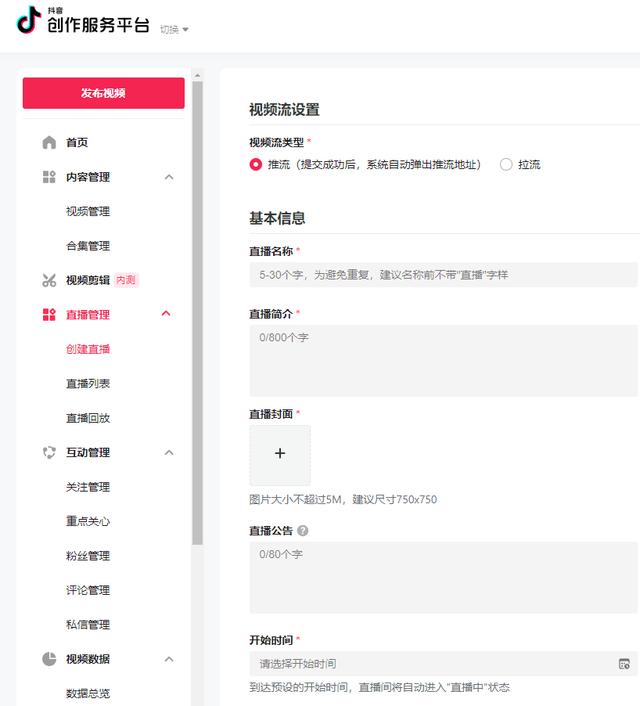This screenshot has height=706, width=640.
Task: Click the 内容管理 grid icon
Action: (x=49, y=177)
